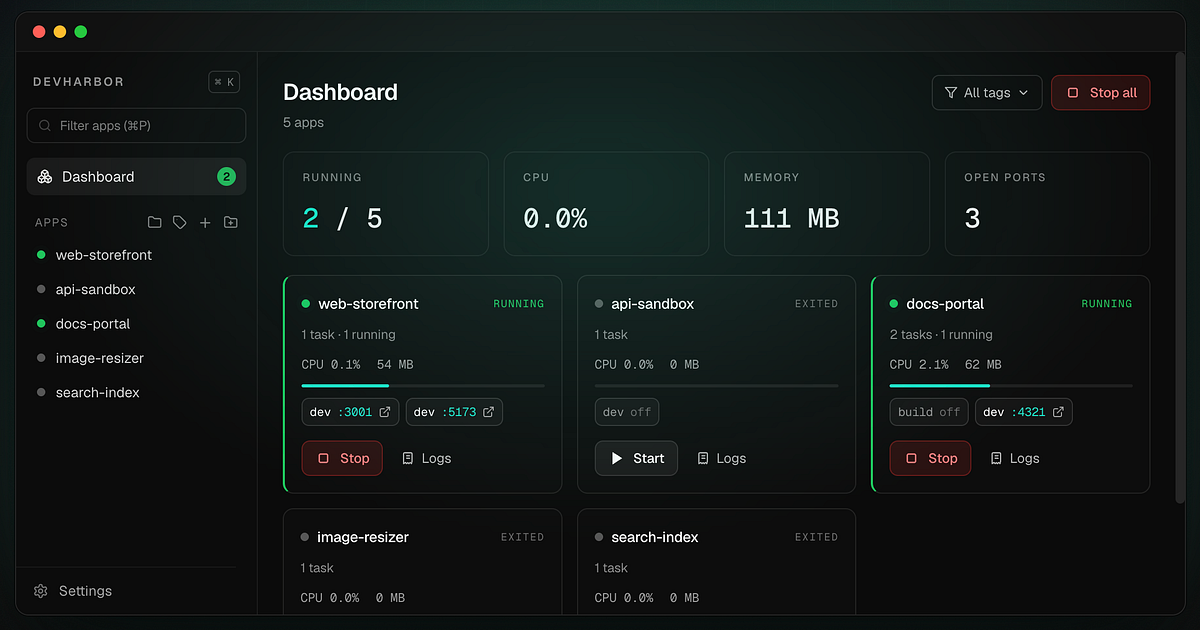Open external link icon on port :5173
The image size is (1200, 630).
[489, 412]
